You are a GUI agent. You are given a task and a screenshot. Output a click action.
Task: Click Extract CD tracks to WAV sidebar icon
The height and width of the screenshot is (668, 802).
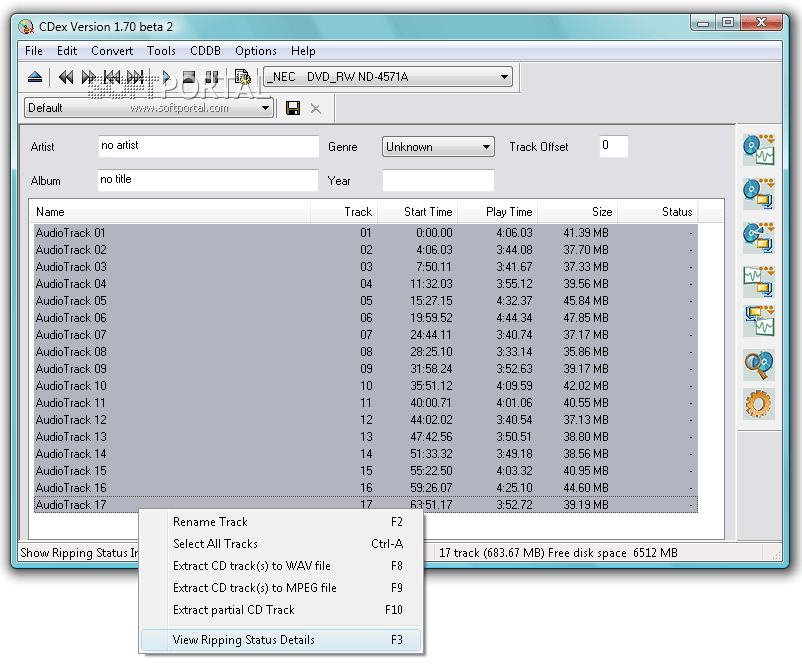point(759,150)
